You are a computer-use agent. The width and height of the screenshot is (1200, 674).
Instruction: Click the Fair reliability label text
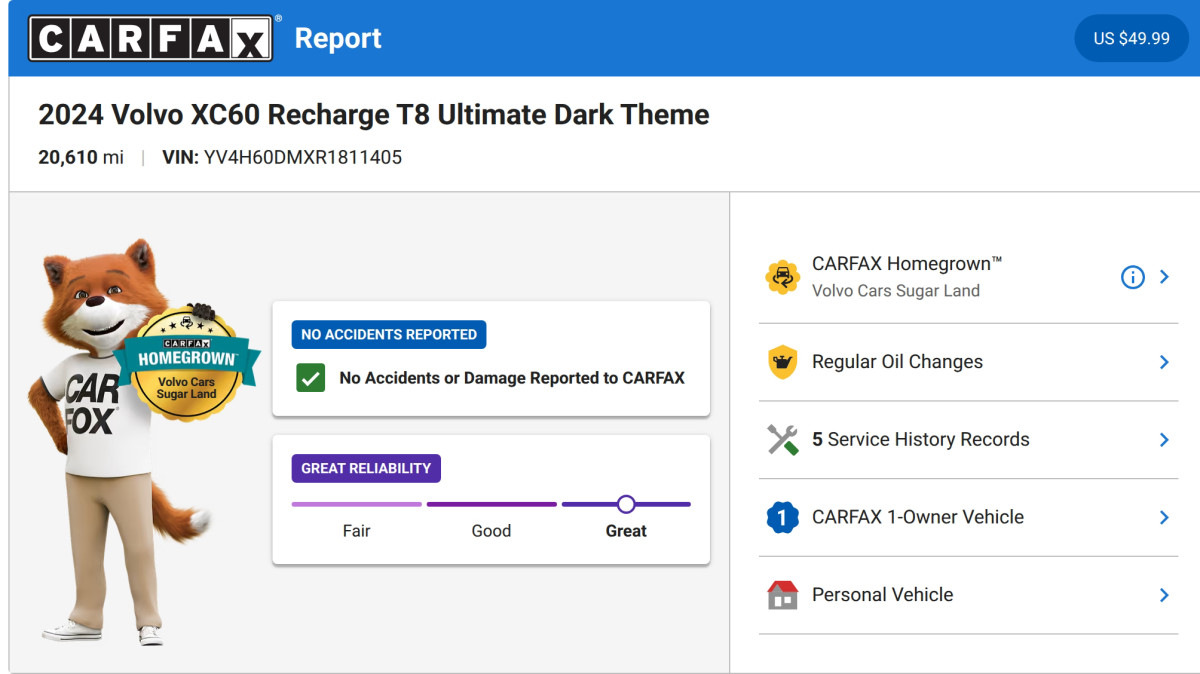pyautogui.click(x=357, y=531)
